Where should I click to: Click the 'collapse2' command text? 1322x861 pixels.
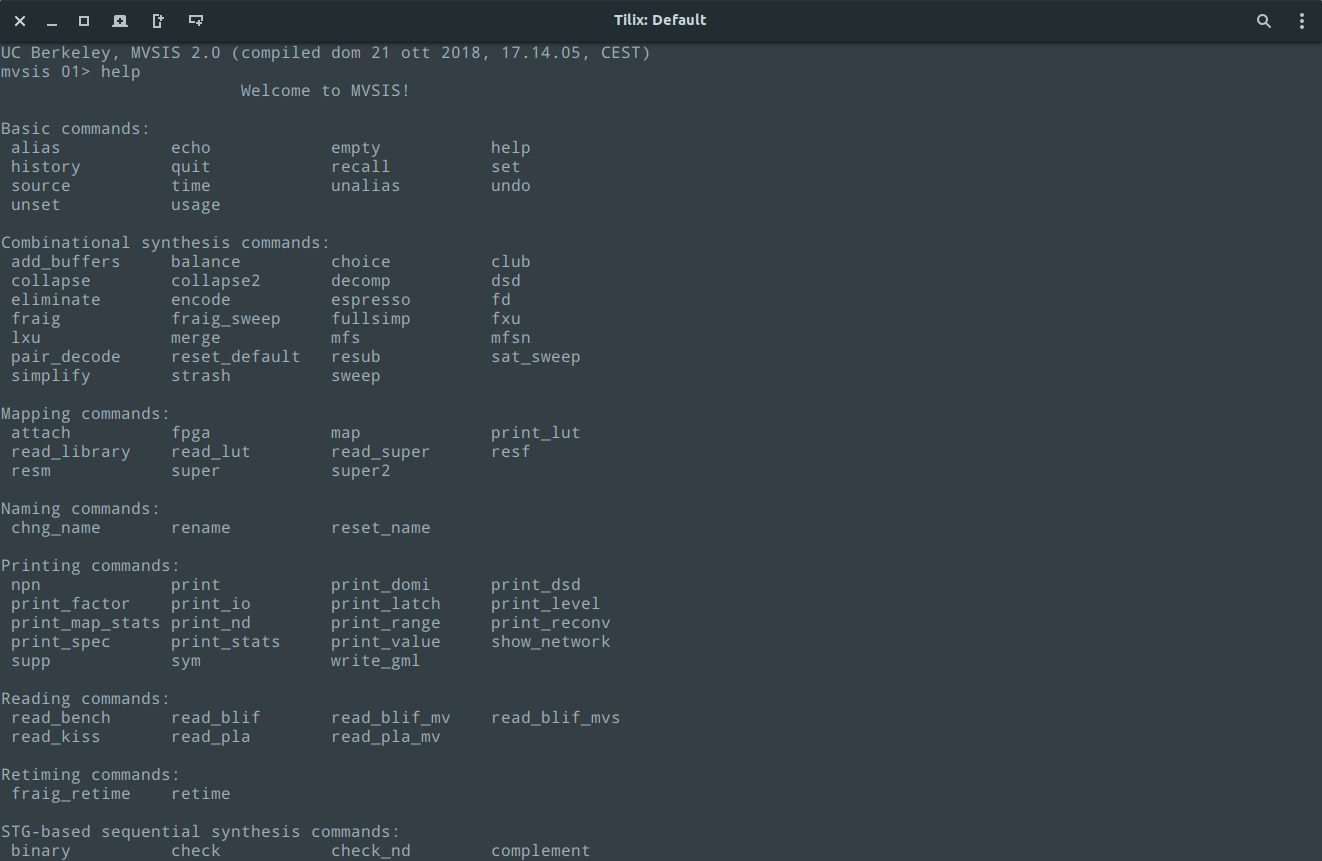[x=216, y=281]
